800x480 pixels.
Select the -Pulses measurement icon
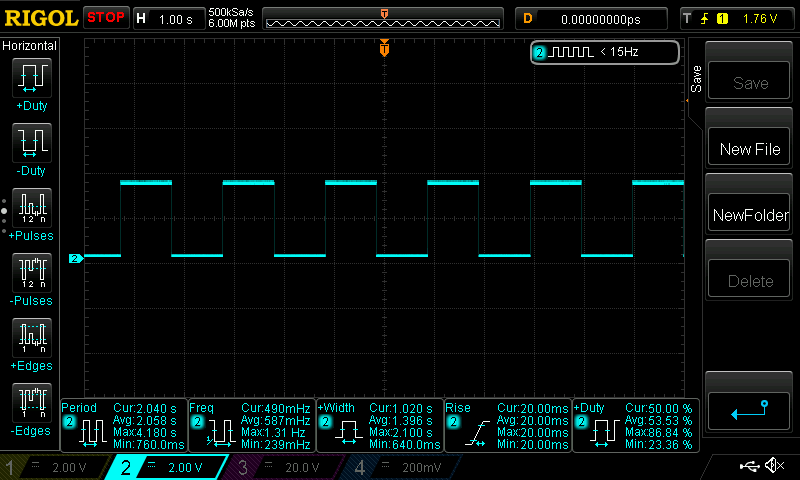coord(32,272)
